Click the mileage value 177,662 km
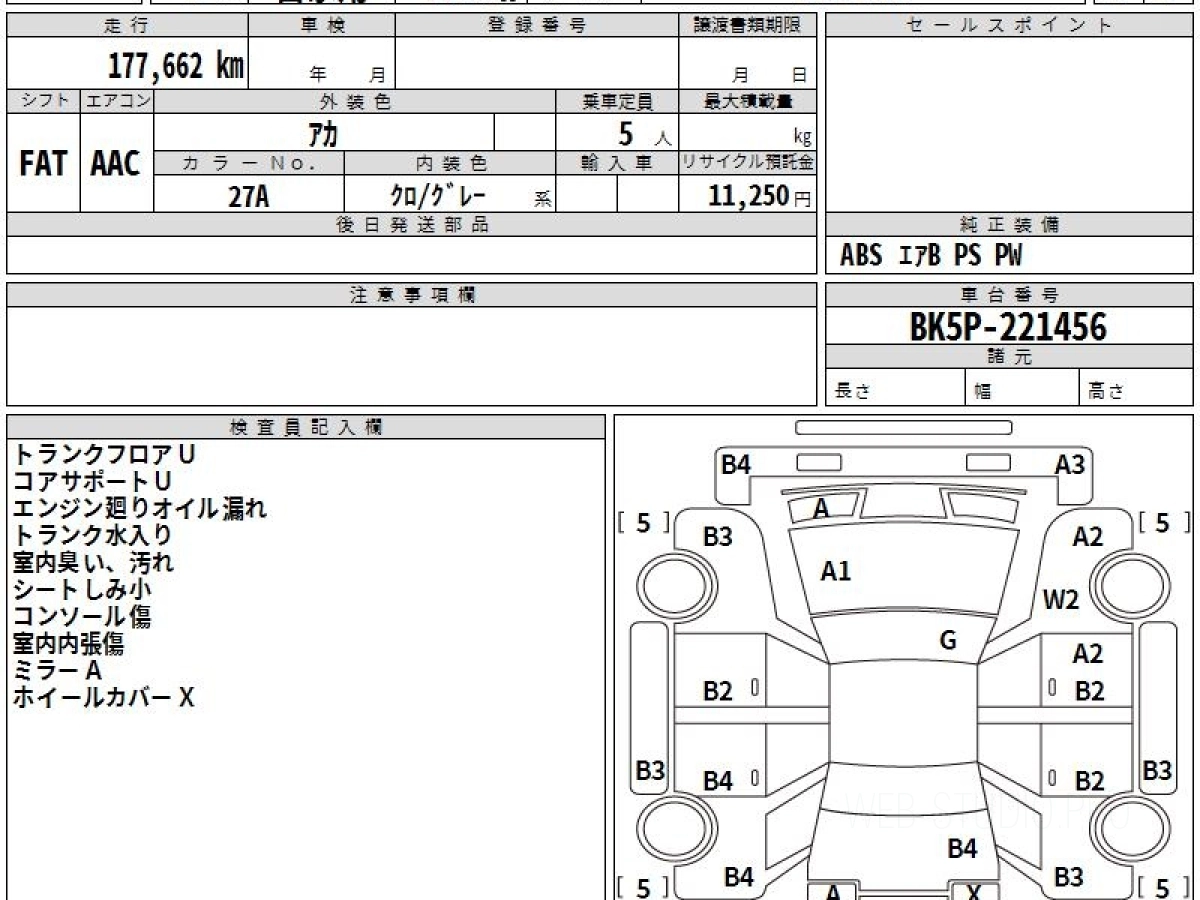 (x=175, y=66)
